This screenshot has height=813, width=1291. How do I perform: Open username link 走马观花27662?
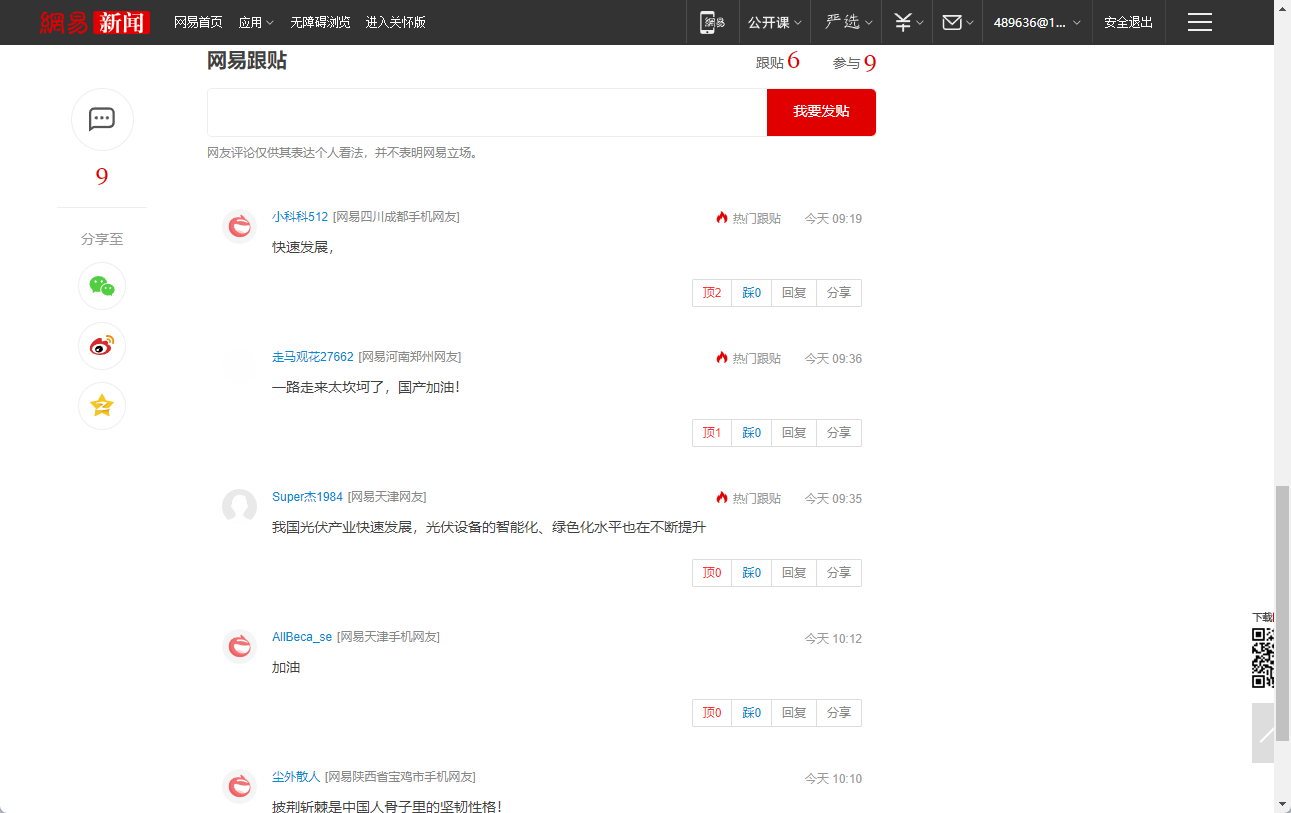point(313,357)
